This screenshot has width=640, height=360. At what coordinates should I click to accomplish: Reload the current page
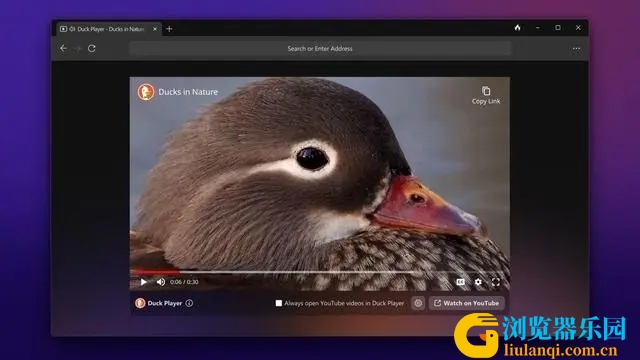click(92, 48)
